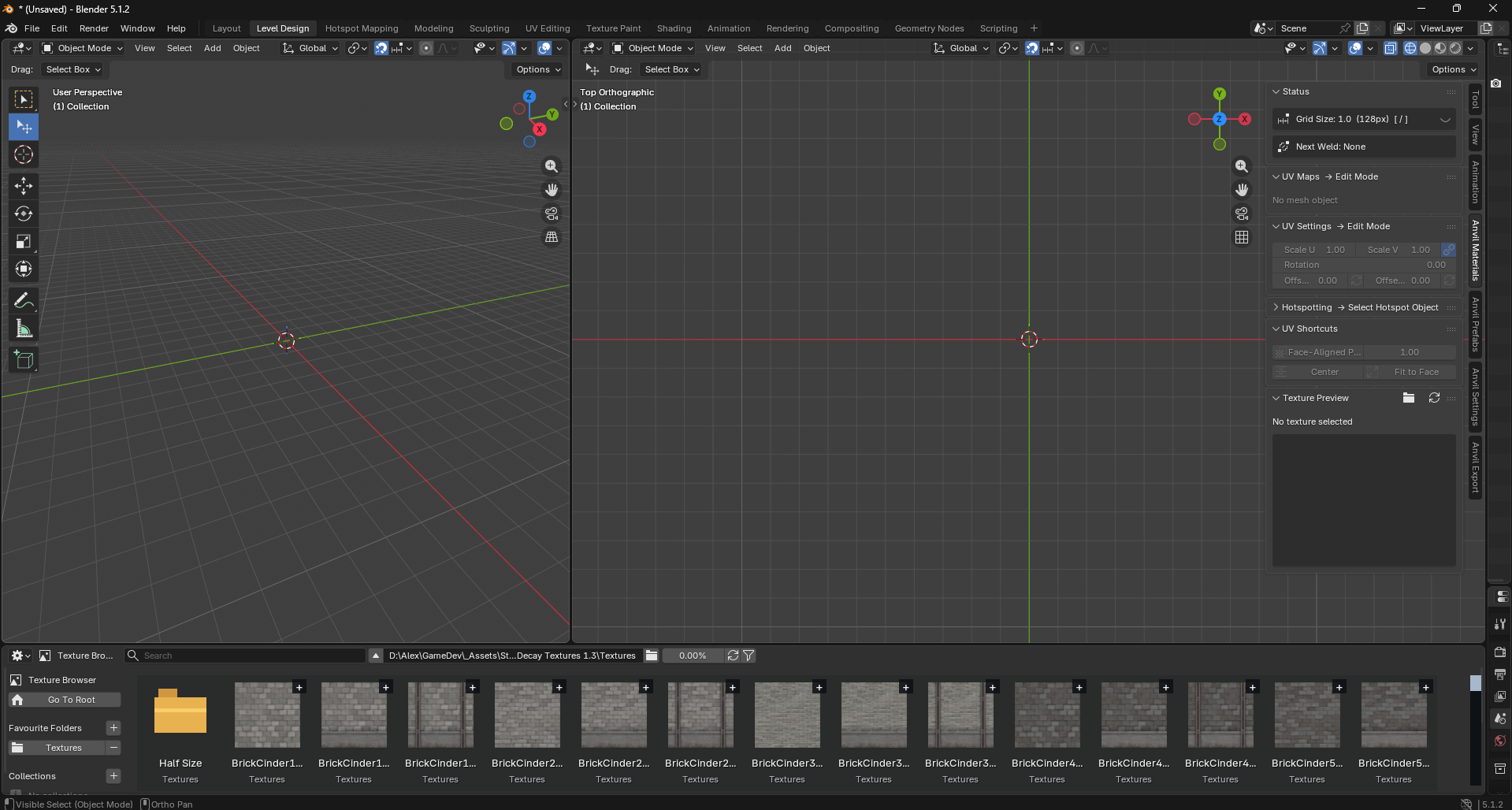Switch perspective/orthographic in left viewport
Image resolution: width=1512 pixels, height=810 pixels.
click(x=552, y=237)
